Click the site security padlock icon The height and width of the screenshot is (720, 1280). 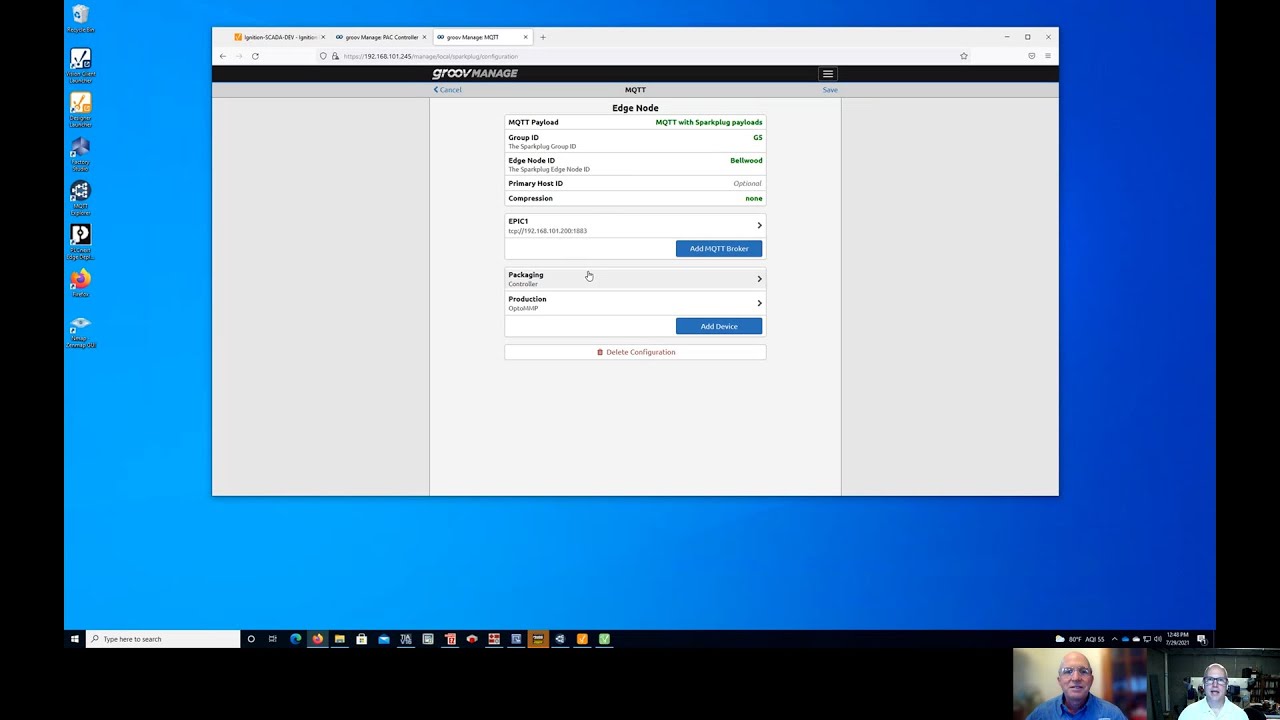pos(334,56)
